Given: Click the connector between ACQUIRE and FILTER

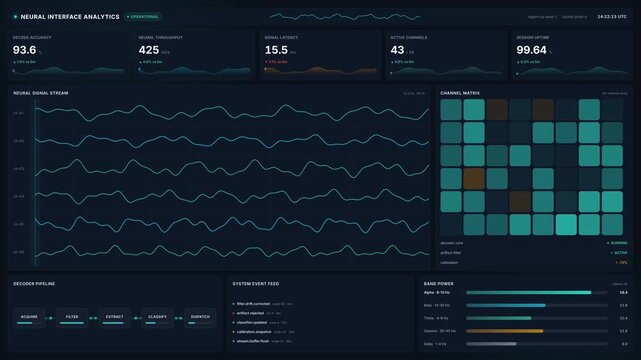Looking at the screenshot, I should click(50, 318).
